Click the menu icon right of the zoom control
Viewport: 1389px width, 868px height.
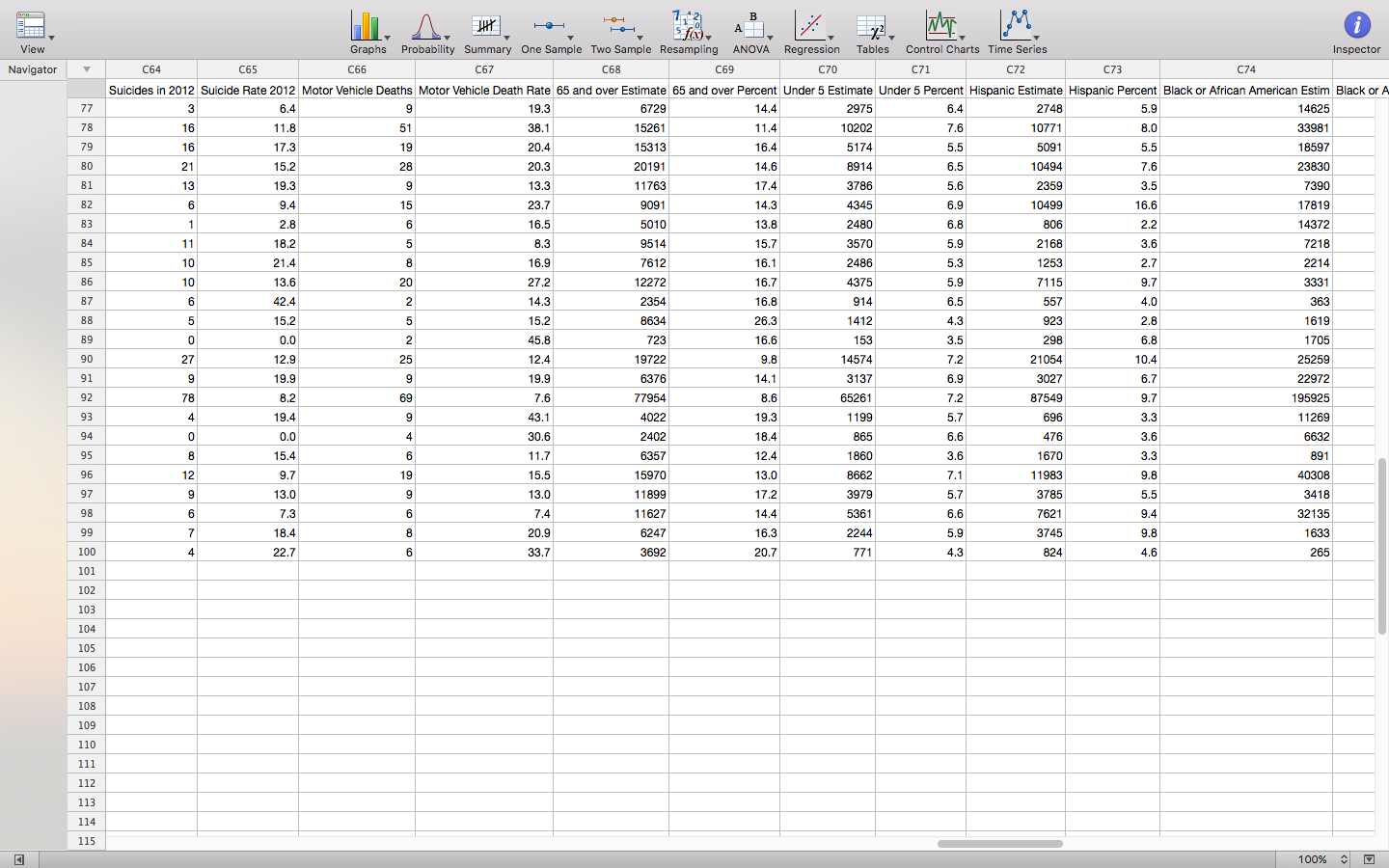tap(1369, 859)
